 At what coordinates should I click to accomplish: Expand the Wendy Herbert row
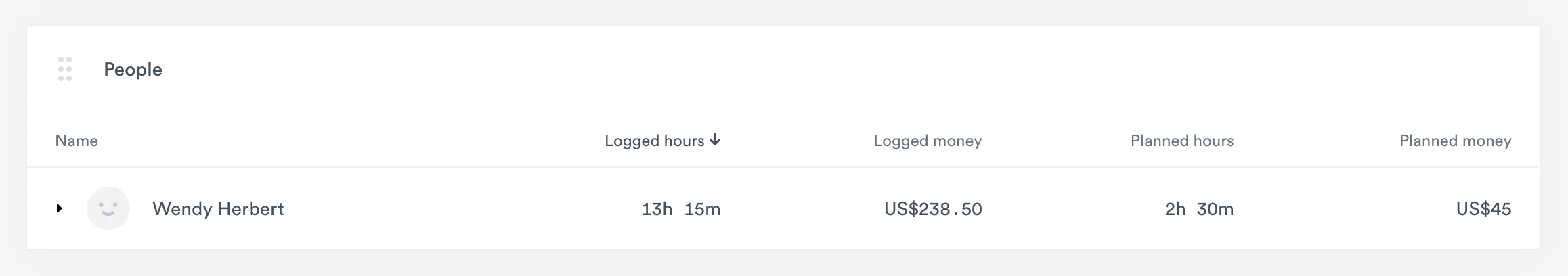(x=60, y=208)
